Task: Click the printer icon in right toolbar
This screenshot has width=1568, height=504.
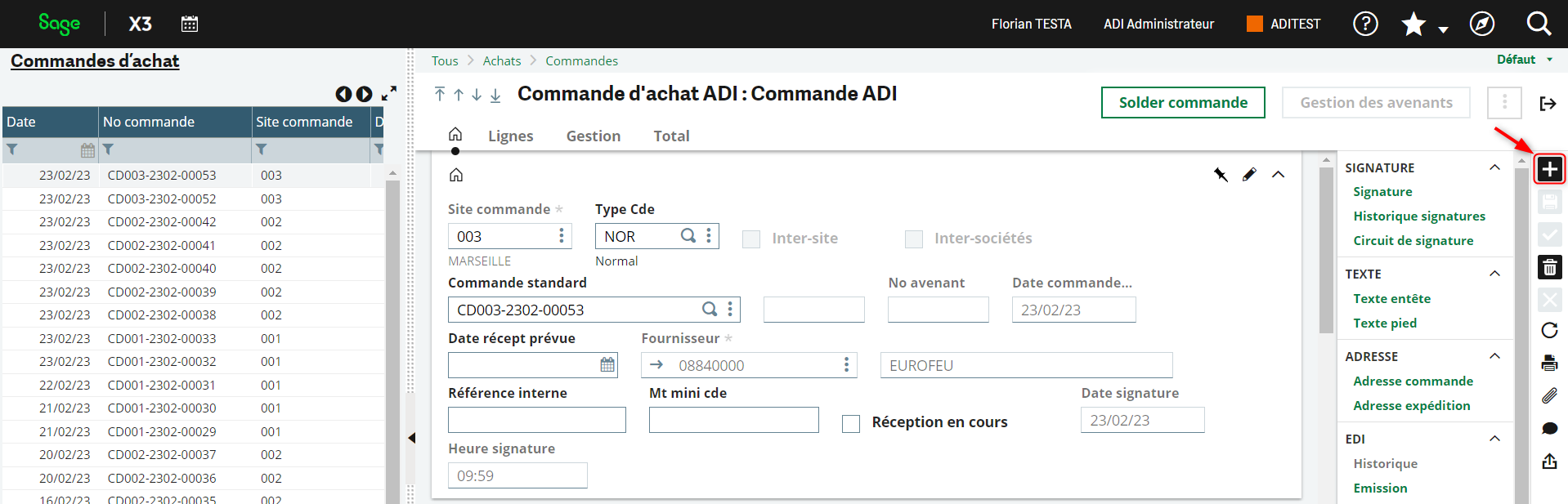Action: 1549,363
